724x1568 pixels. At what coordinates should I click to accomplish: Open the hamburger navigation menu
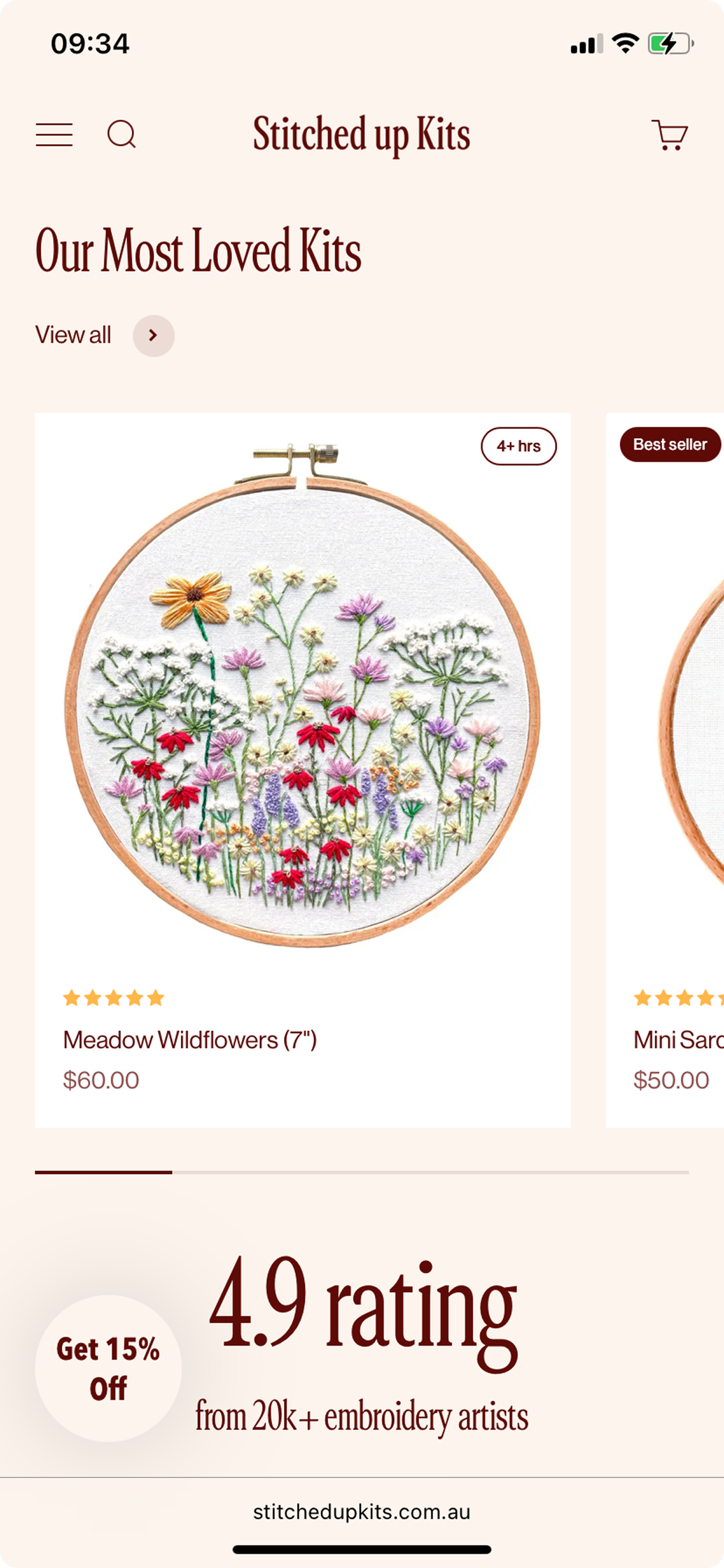54,135
